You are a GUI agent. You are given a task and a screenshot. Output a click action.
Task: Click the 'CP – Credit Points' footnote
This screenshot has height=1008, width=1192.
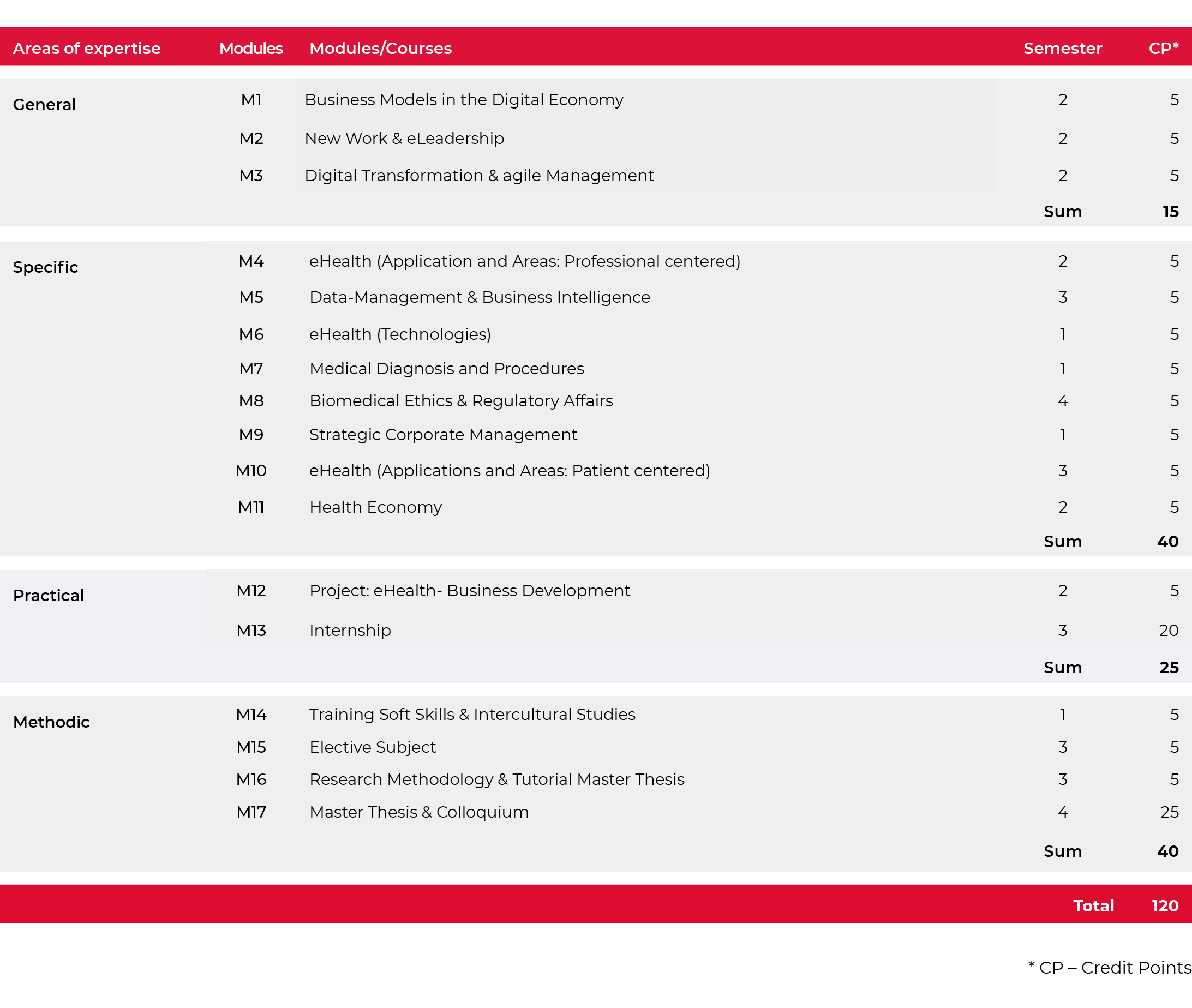(x=1109, y=968)
